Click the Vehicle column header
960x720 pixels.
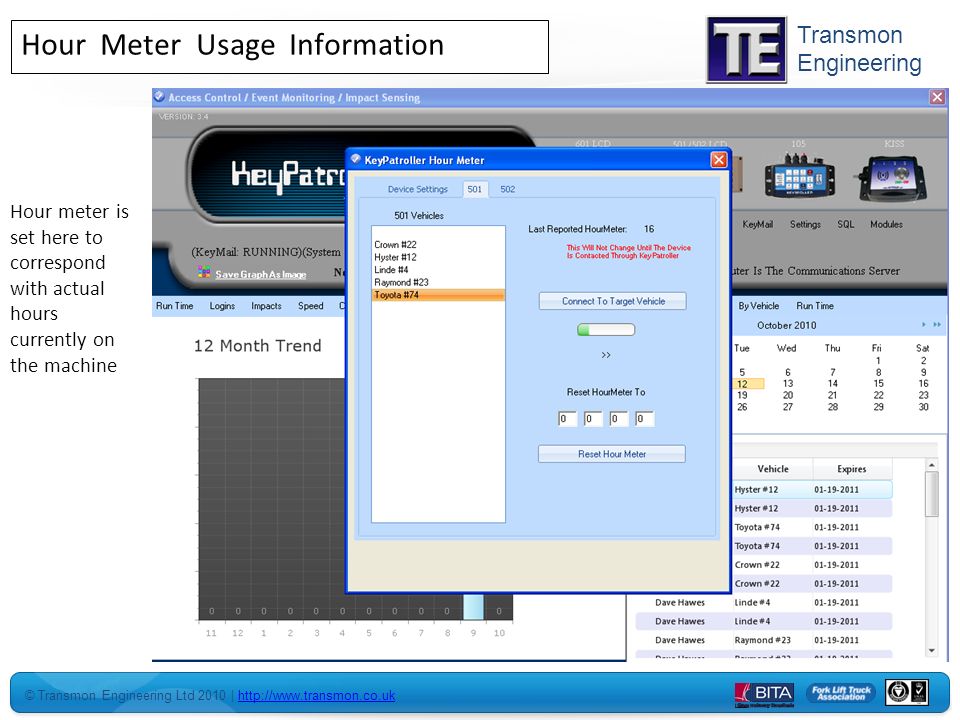[x=773, y=469]
